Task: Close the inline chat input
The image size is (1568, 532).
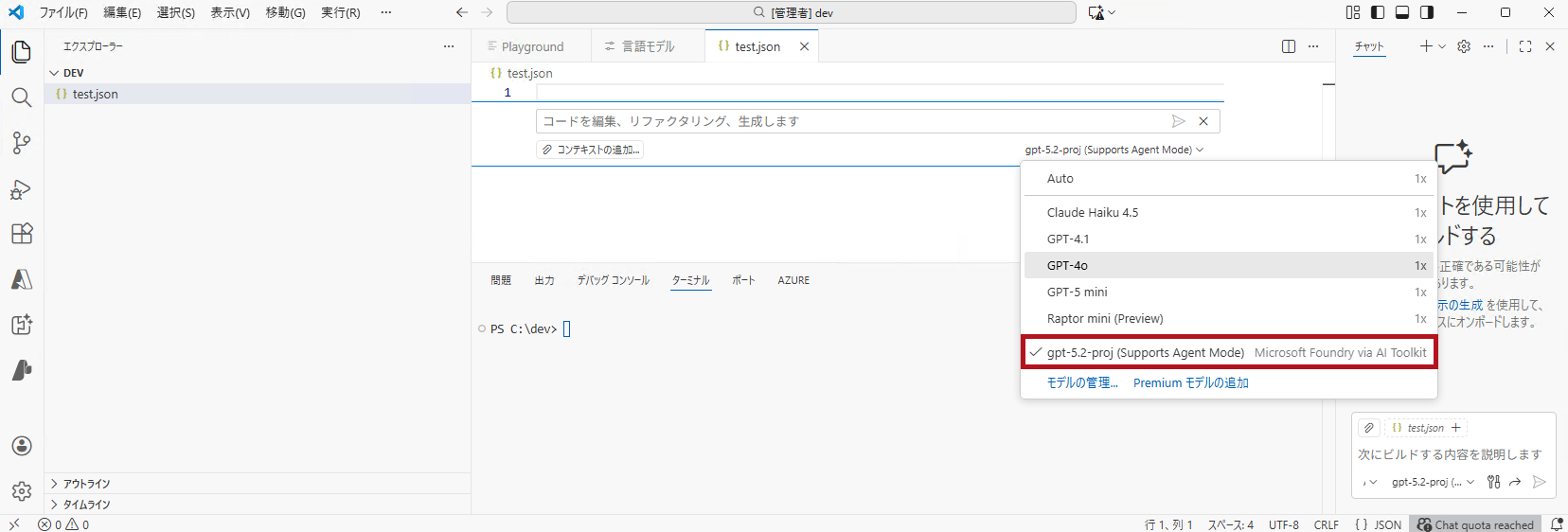Action: (1203, 121)
